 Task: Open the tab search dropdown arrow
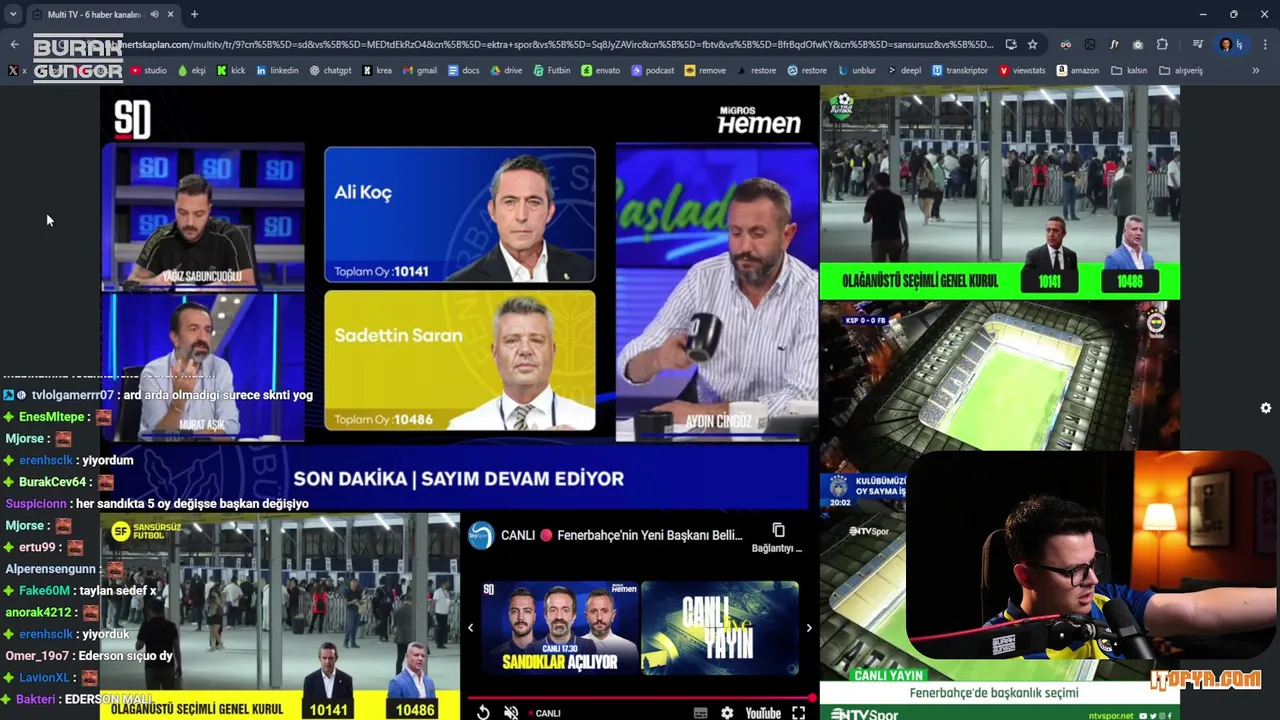tap(13, 14)
